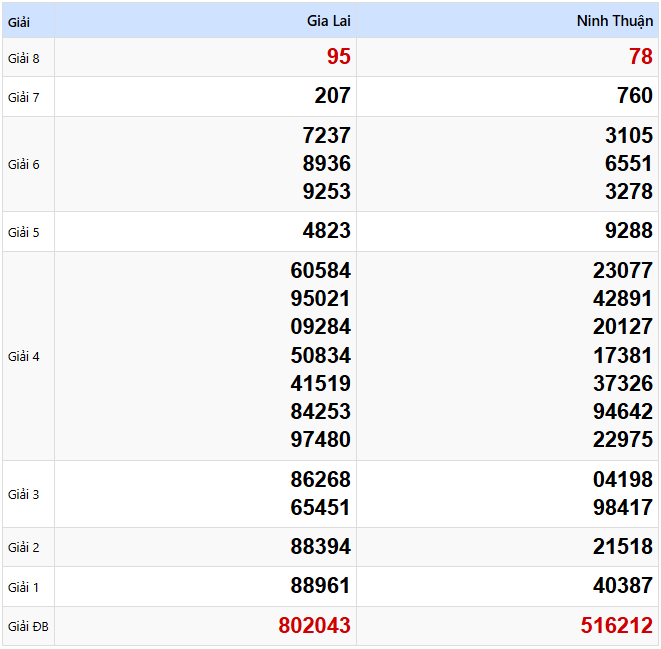
Task: Click Gia Lai Giải 3 number 86268
Action: click(320, 480)
